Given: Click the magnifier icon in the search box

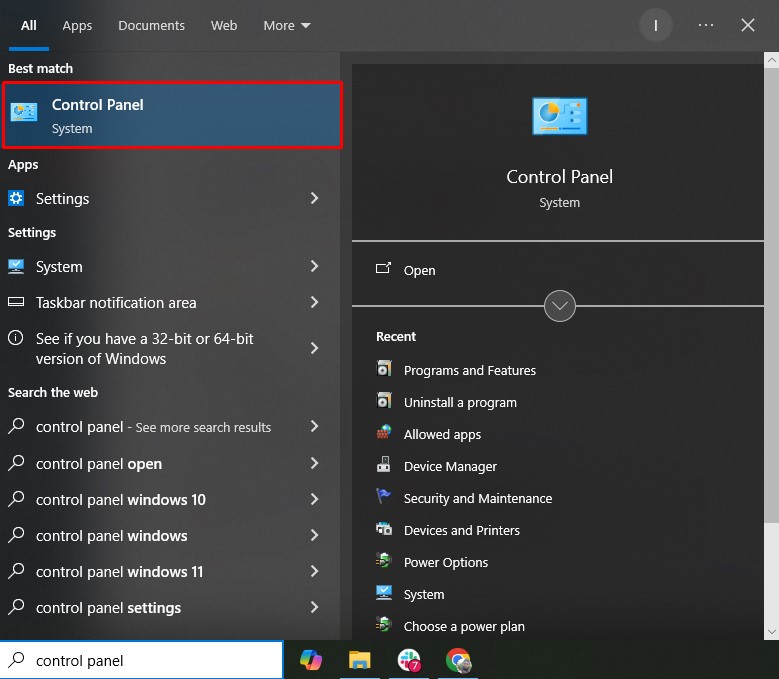Looking at the screenshot, I should (16, 660).
